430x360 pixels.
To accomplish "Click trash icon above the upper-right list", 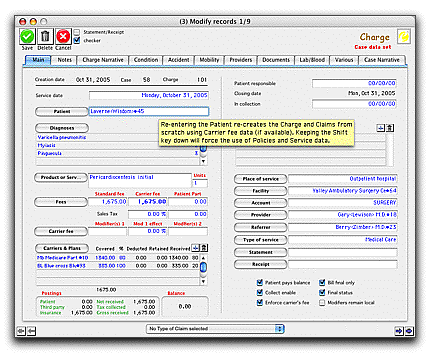I will click(390, 128).
